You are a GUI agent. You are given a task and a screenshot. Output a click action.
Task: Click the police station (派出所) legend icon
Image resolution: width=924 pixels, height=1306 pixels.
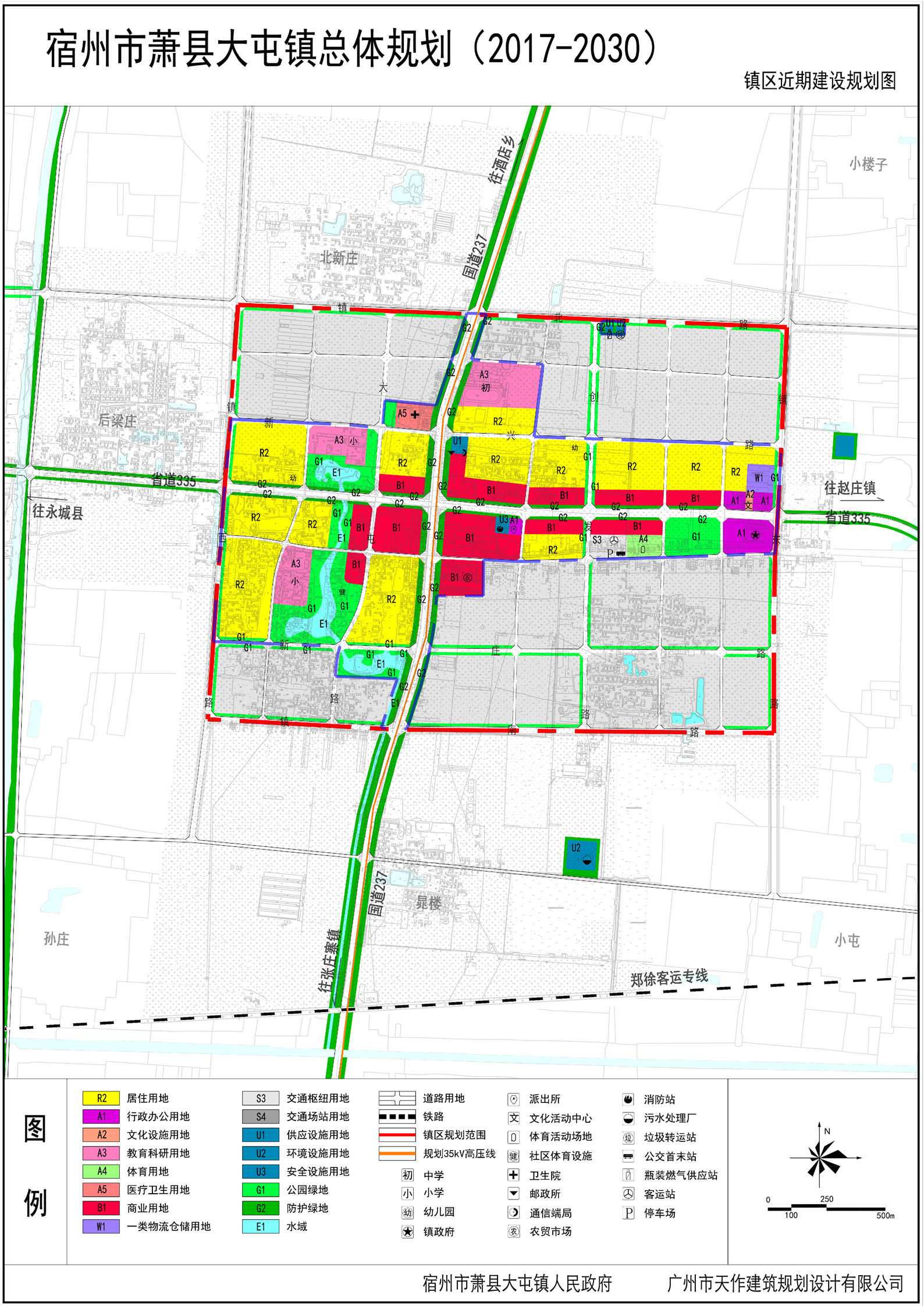pyautogui.click(x=513, y=1099)
